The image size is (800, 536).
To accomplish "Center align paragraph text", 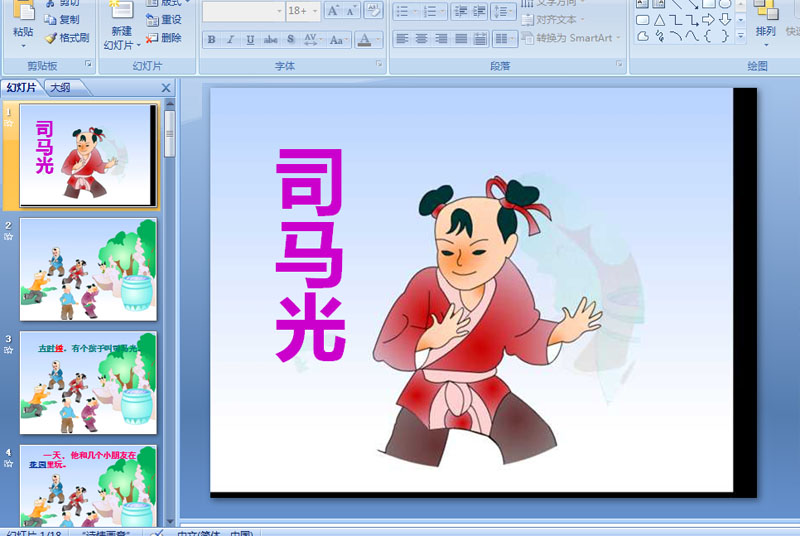I will [x=421, y=39].
